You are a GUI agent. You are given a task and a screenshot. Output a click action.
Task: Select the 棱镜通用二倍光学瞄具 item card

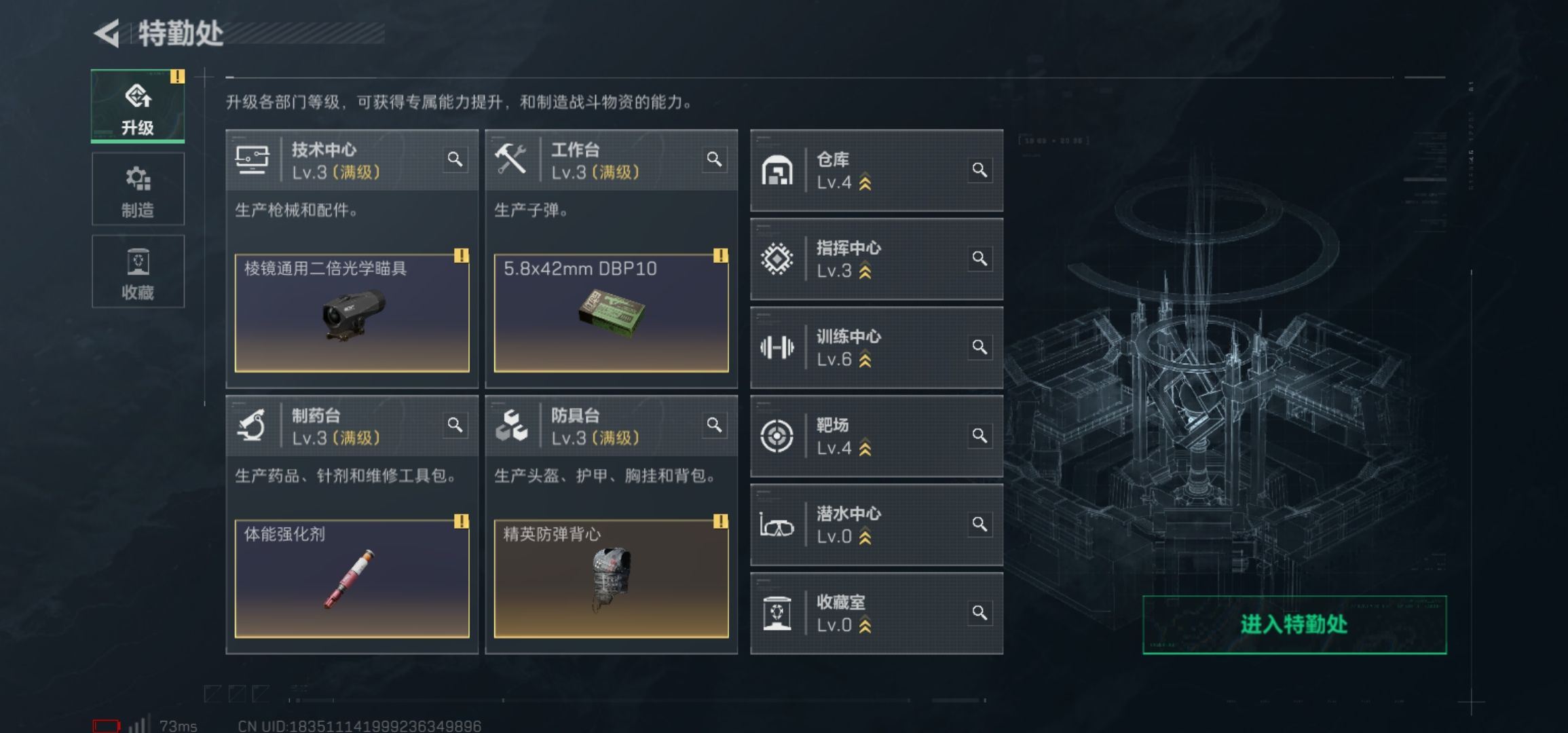(352, 313)
